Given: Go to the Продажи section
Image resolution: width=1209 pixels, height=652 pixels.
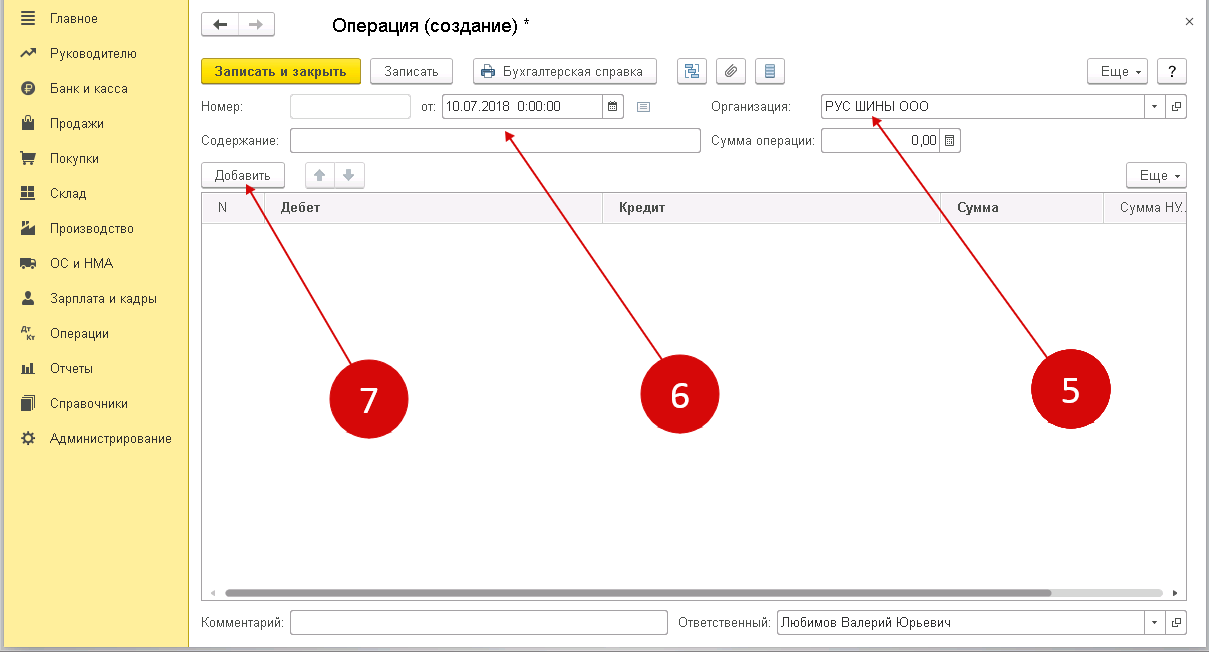Looking at the screenshot, I should click(x=77, y=123).
